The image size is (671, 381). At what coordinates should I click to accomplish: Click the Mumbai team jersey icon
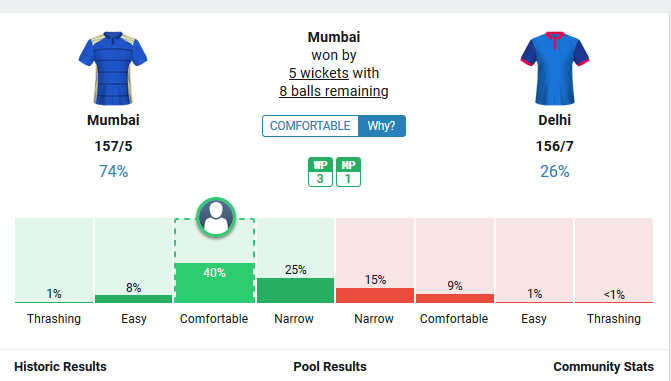pos(113,68)
